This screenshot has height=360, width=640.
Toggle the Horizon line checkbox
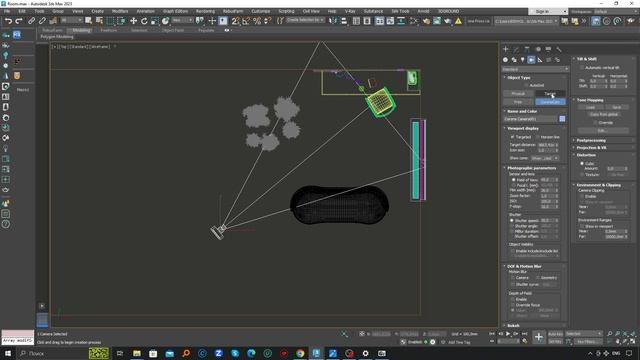pos(537,137)
